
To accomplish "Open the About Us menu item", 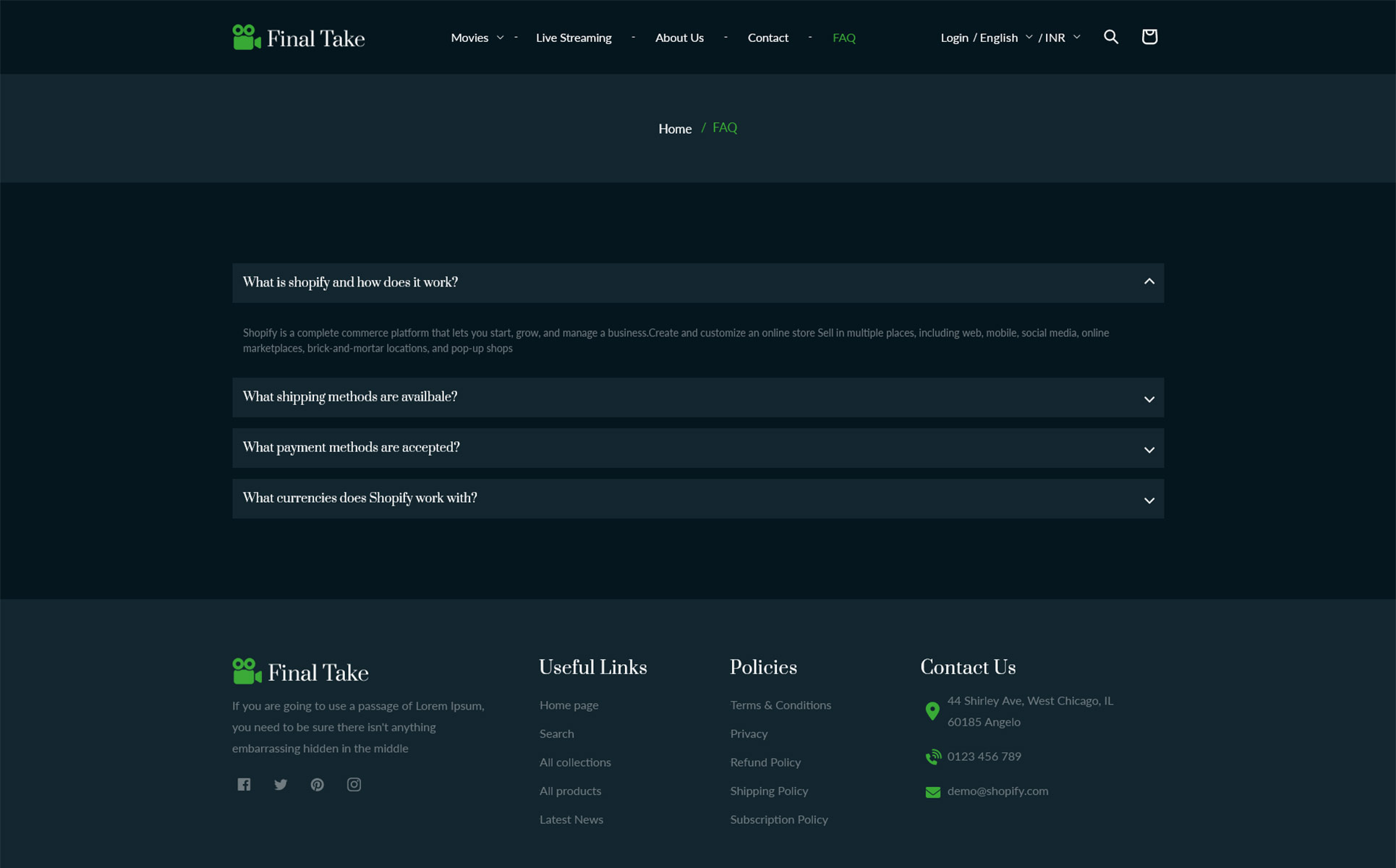I will [x=678, y=38].
